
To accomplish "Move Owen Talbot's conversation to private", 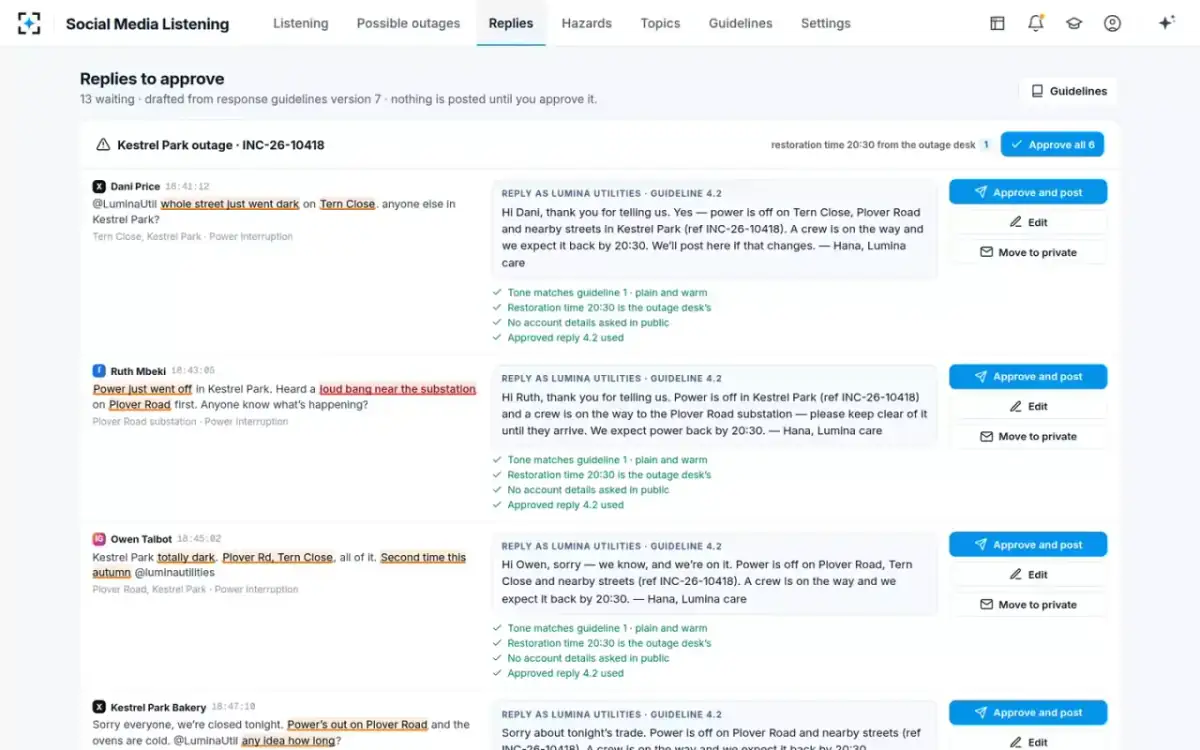I will click(x=1028, y=604).
